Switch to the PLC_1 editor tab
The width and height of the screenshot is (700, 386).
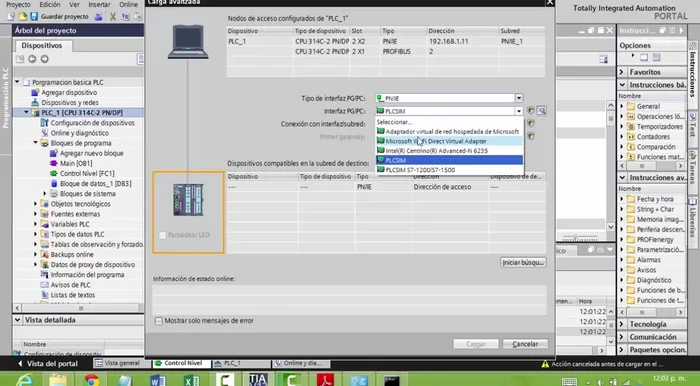click(241, 364)
